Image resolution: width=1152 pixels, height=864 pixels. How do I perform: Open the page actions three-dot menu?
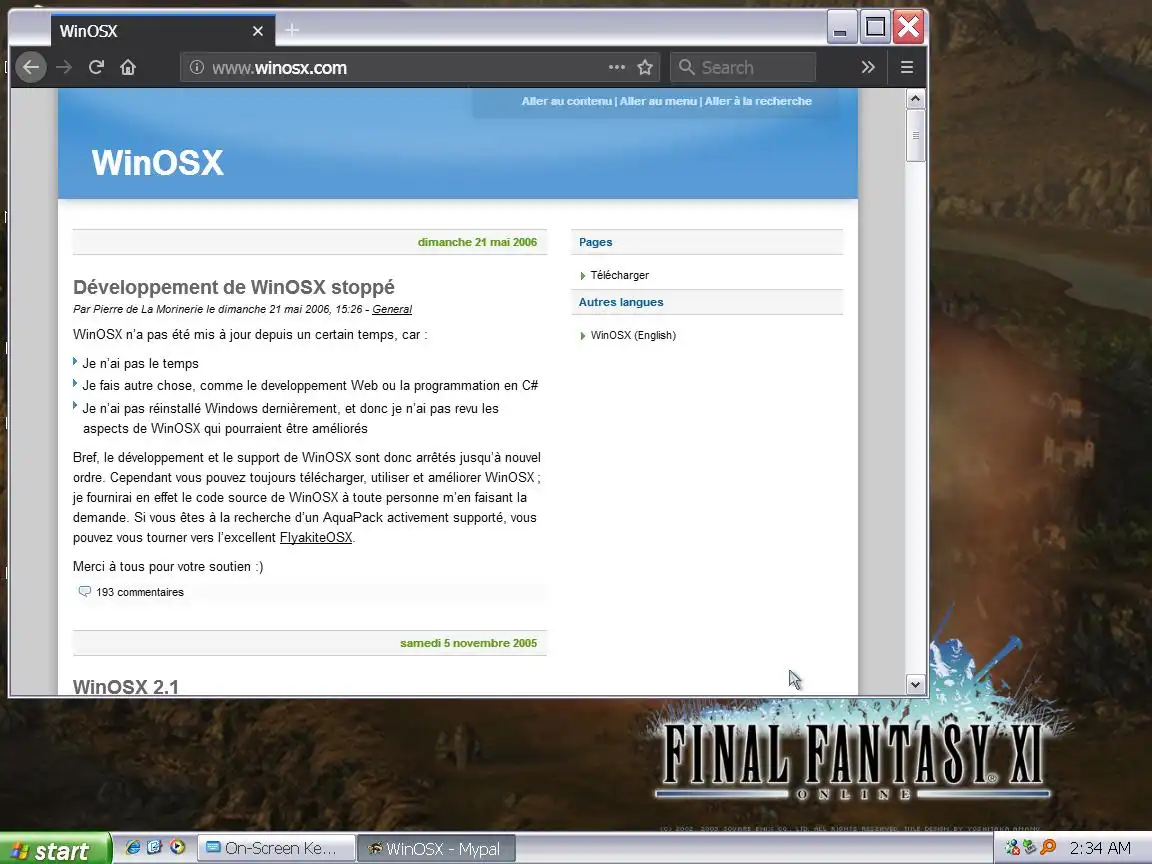click(616, 68)
